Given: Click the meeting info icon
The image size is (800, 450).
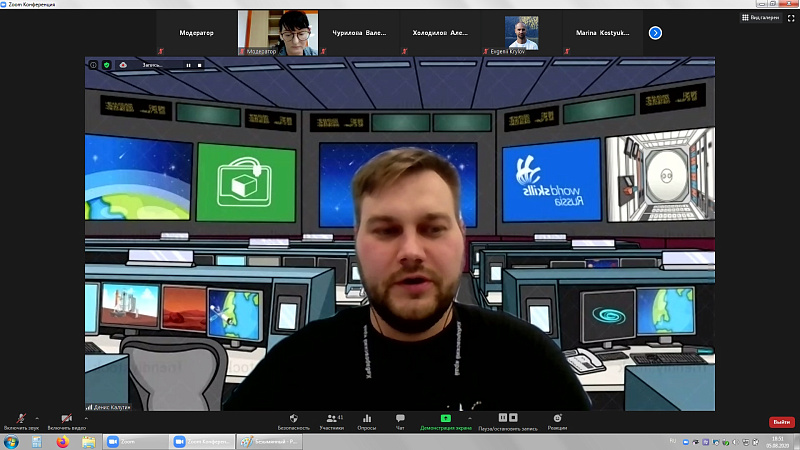Looking at the screenshot, I should [x=93, y=65].
